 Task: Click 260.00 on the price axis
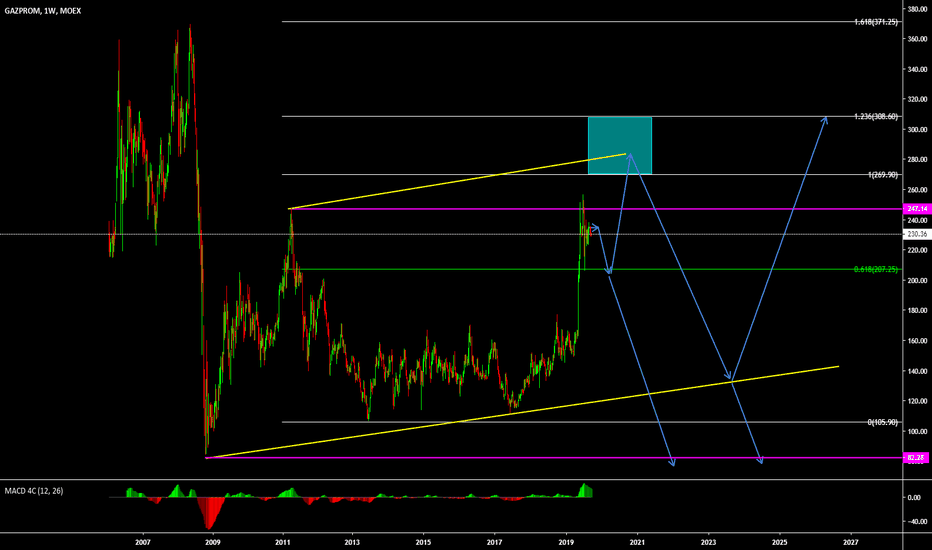(918, 190)
